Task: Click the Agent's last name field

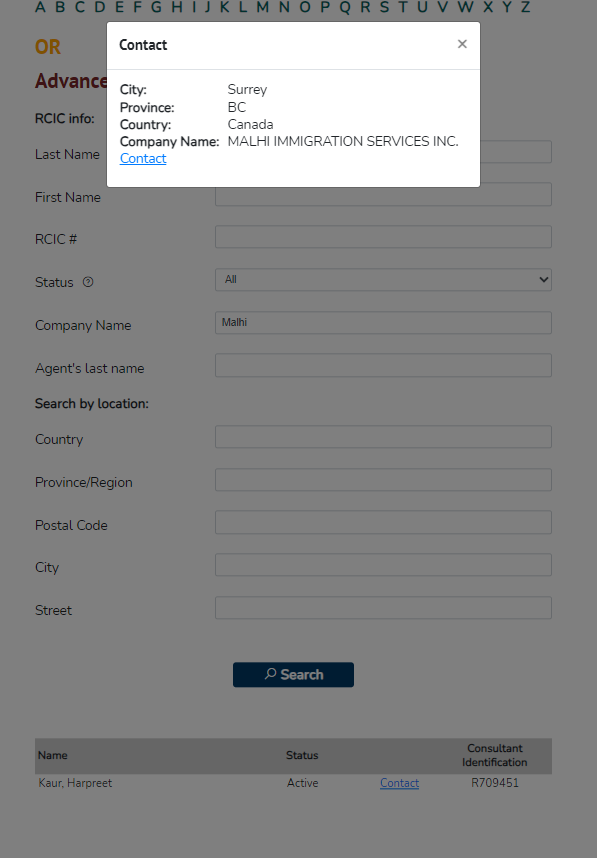Action: point(383,366)
